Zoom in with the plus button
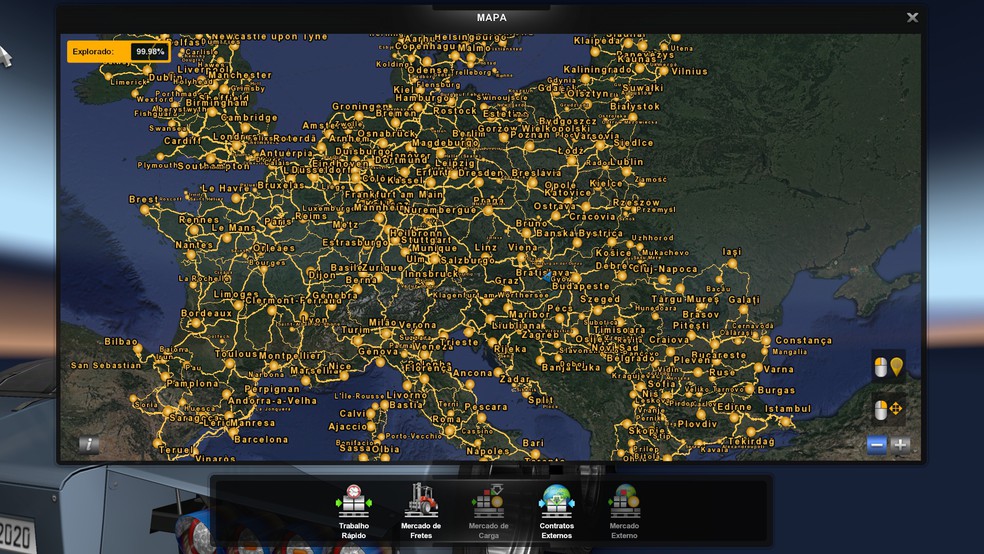The height and width of the screenshot is (554, 984). click(901, 445)
